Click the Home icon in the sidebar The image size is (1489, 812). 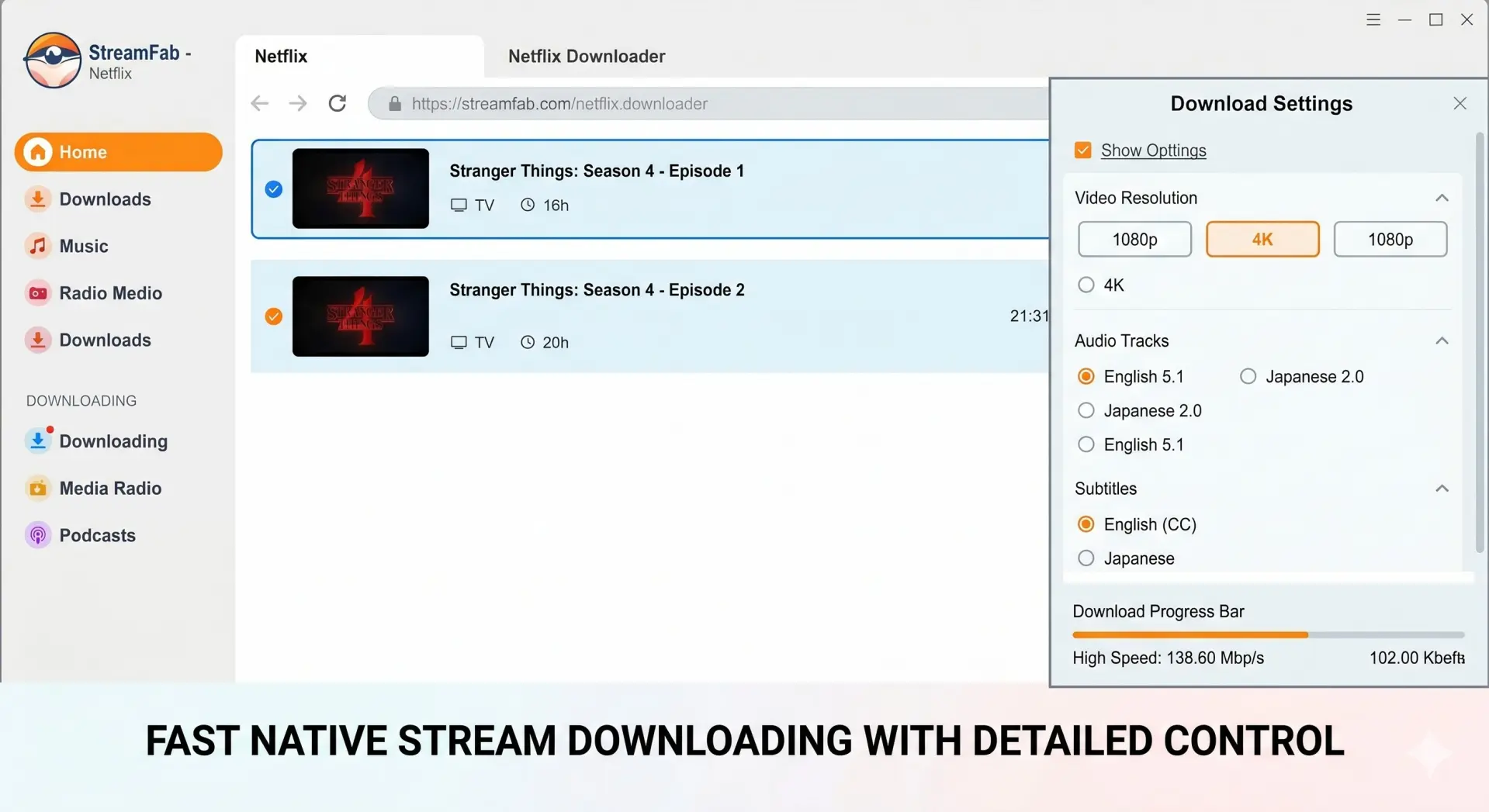click(38, 152)
